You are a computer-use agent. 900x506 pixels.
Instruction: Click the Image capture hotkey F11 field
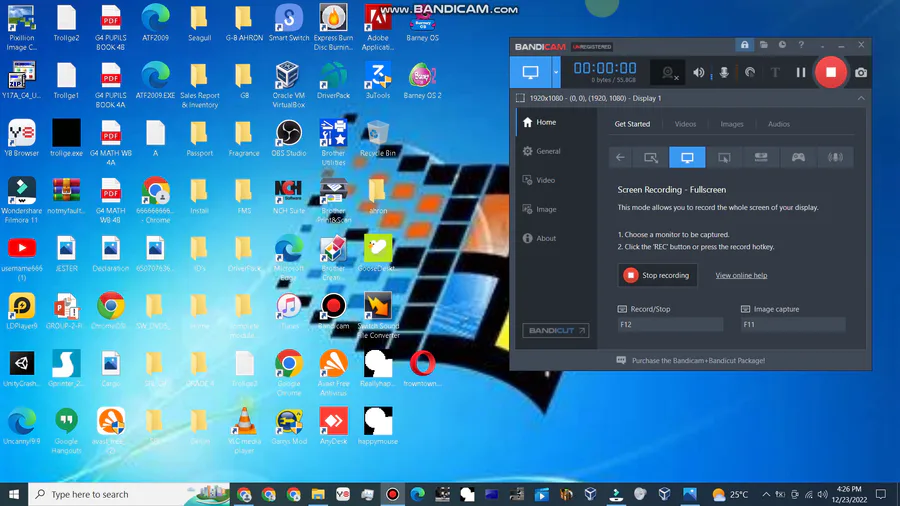(793, 325)
